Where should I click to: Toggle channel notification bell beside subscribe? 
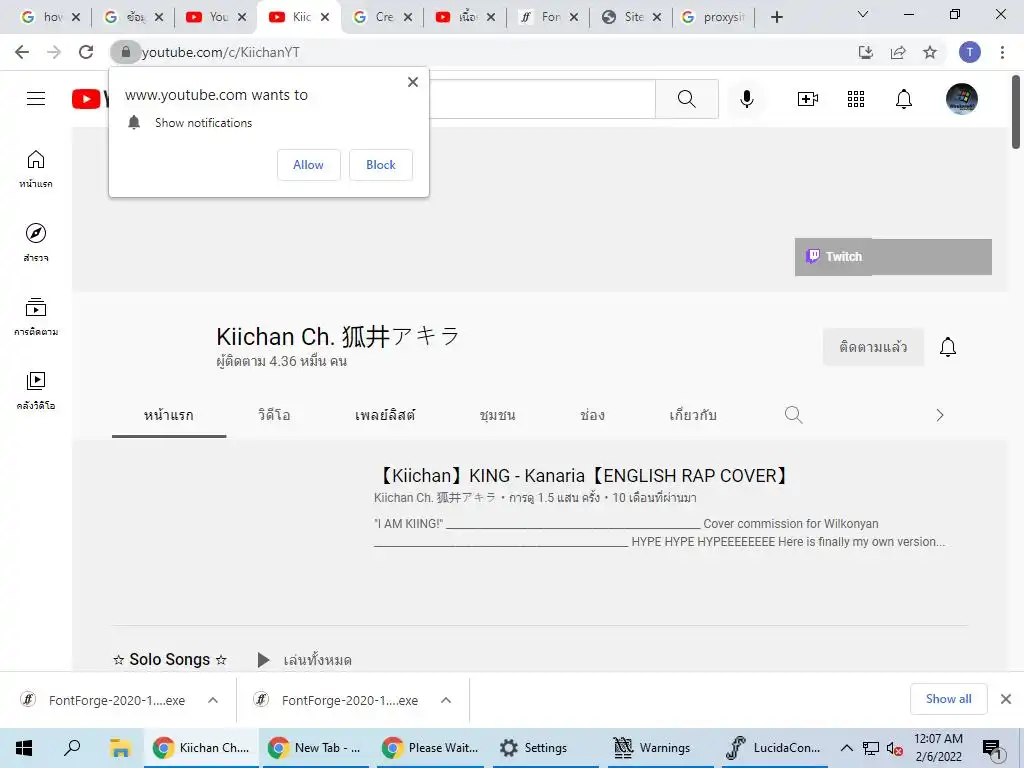point(948,347)
